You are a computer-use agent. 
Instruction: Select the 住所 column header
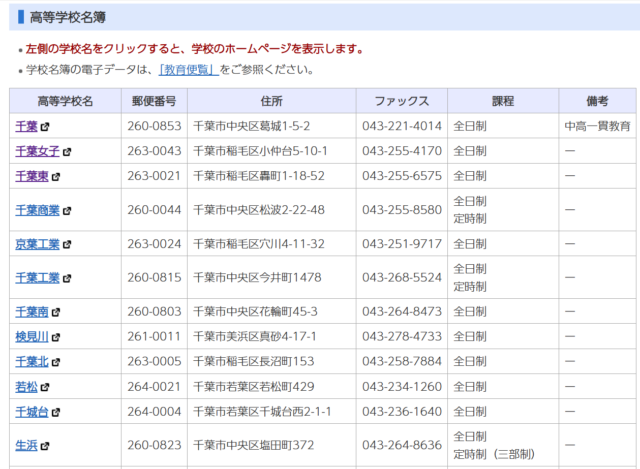271,101
